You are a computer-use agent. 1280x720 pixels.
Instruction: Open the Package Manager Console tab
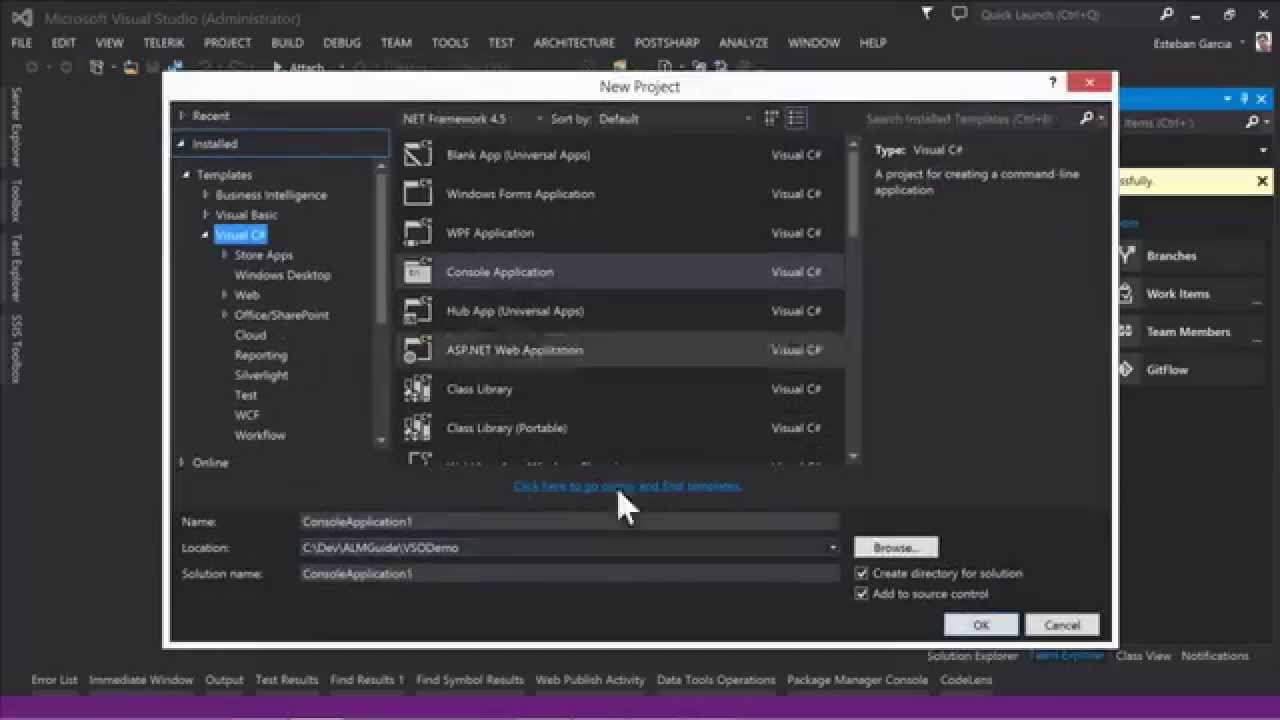(857, 680)
